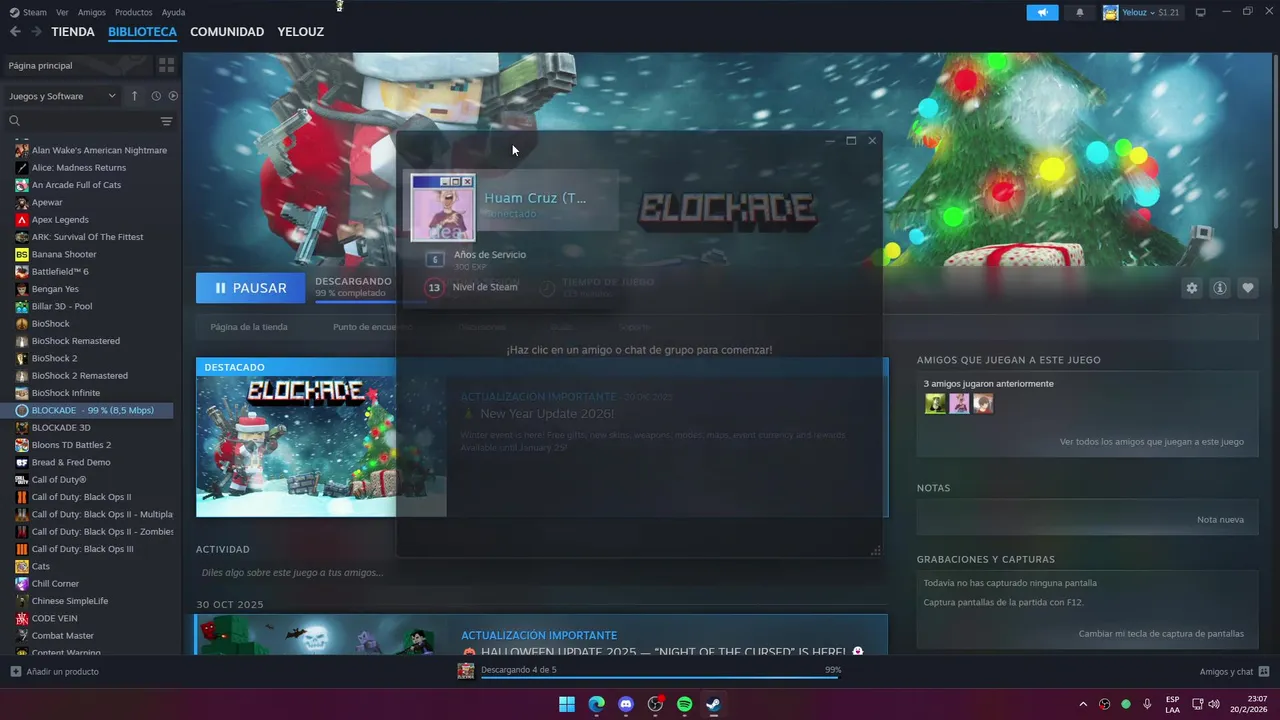
Task: Go forward with the right arrow
Action: click(36, 32)
